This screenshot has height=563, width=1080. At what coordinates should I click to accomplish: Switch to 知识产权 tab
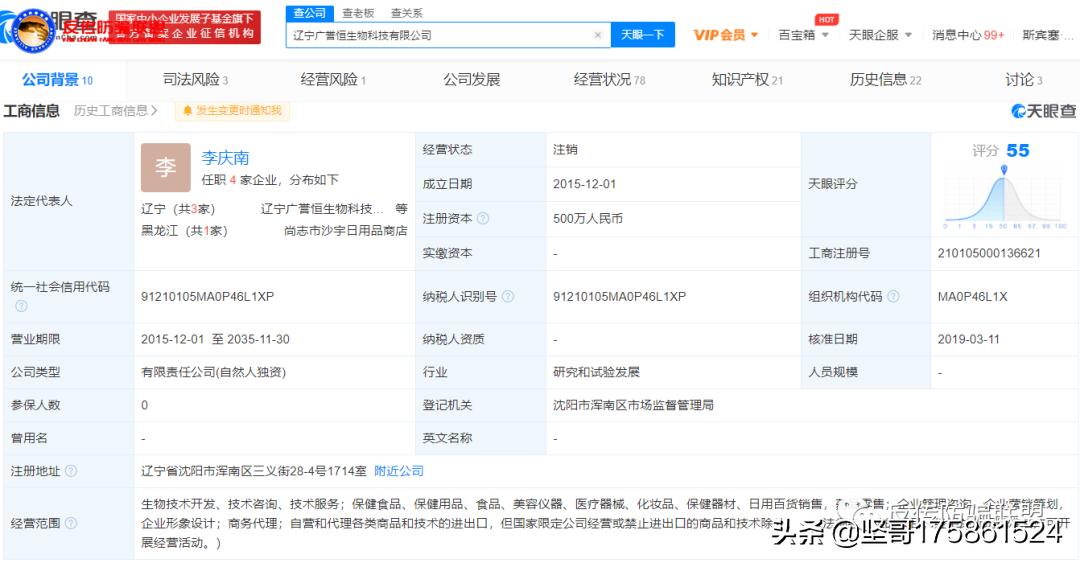click(747, 80)
